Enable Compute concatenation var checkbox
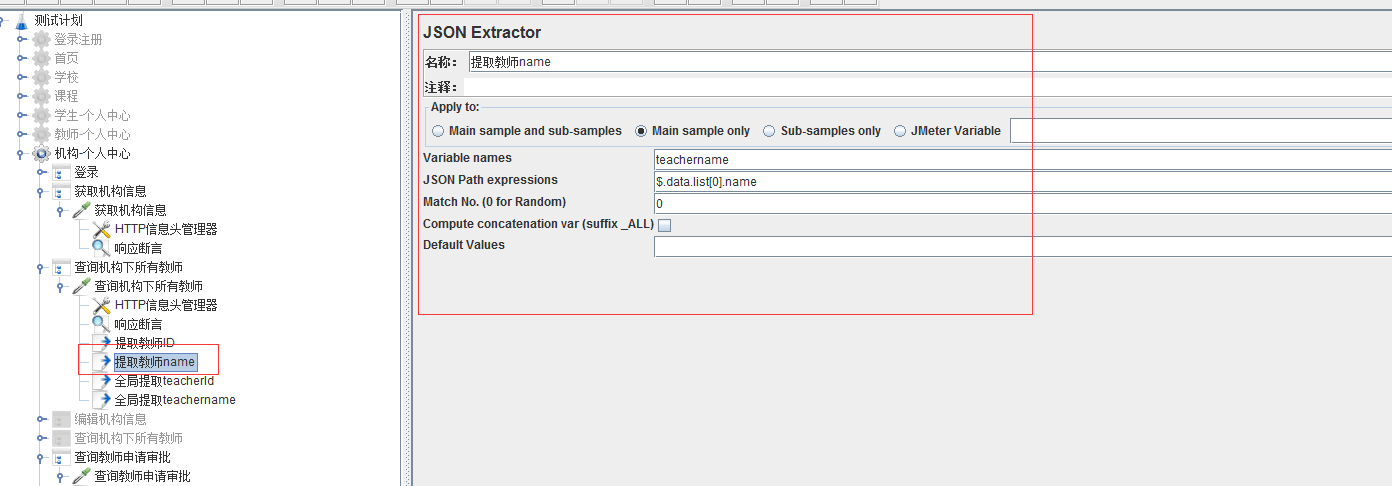The height and width of the screenshot is (486, 1392). click(x=664, y=225)
